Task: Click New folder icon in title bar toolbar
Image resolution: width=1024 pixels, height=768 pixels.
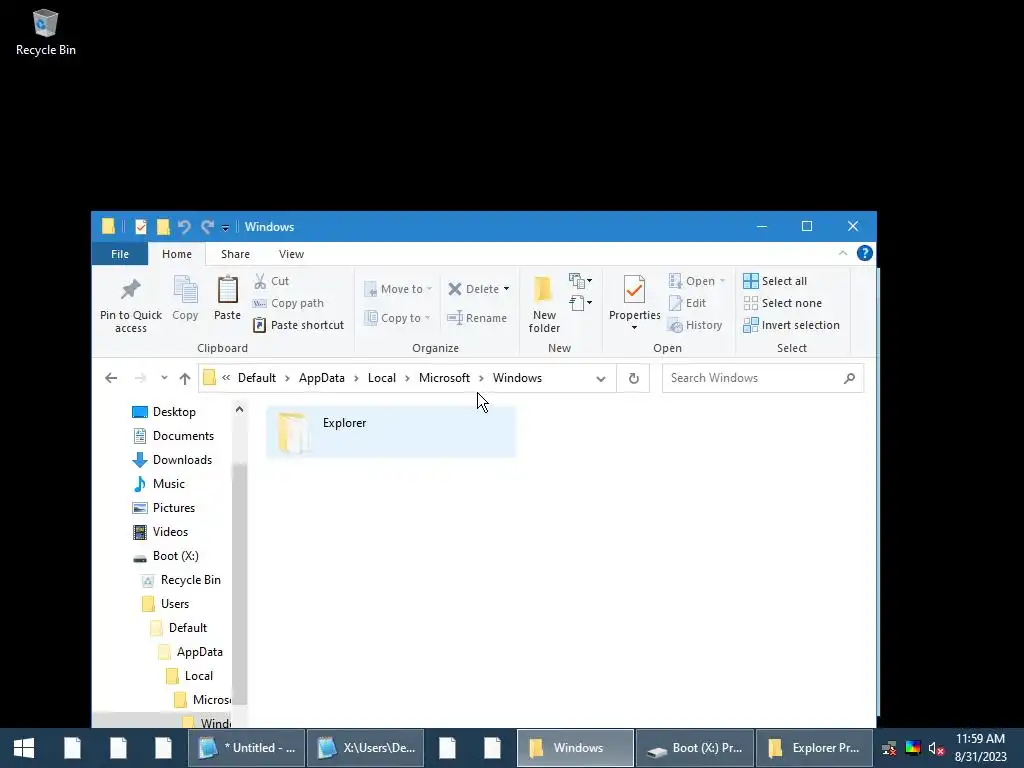Action: pos(163,227)
